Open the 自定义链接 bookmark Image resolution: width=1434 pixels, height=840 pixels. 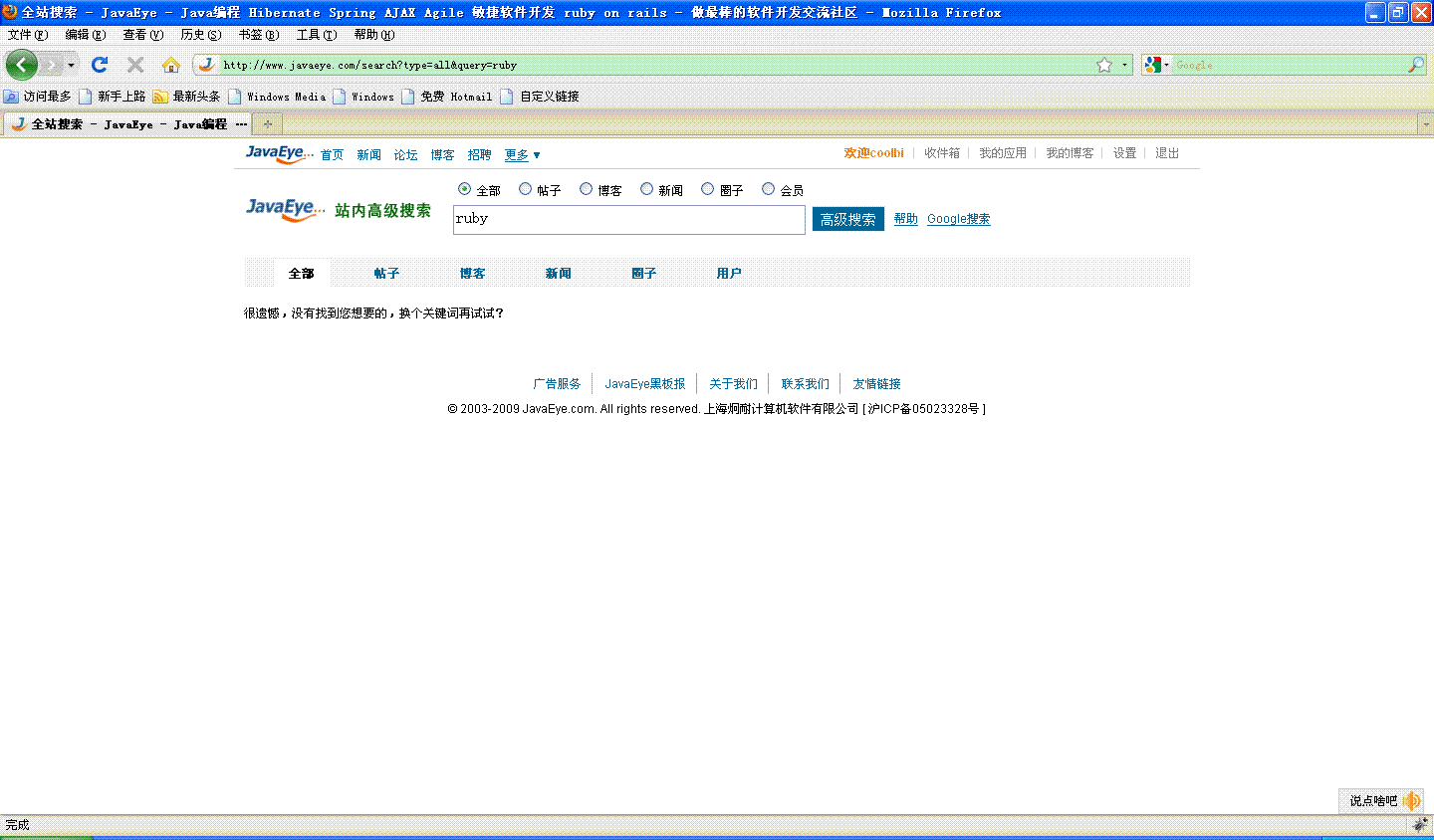click(x=540, y=97)
